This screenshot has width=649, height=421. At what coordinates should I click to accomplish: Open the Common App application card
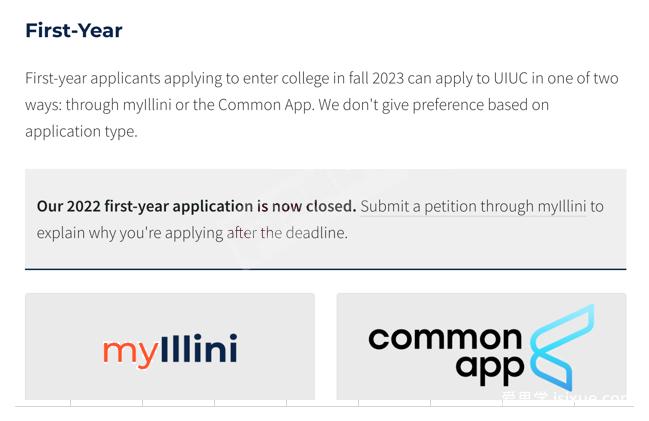[x=481, y=346]
